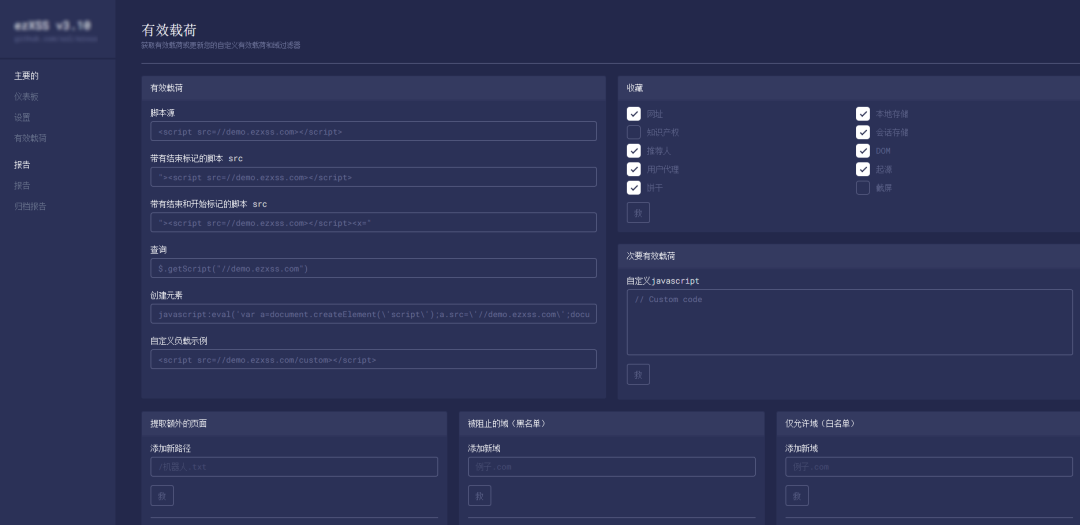Uncheck the 网址 checkbox

click(634, 114)
